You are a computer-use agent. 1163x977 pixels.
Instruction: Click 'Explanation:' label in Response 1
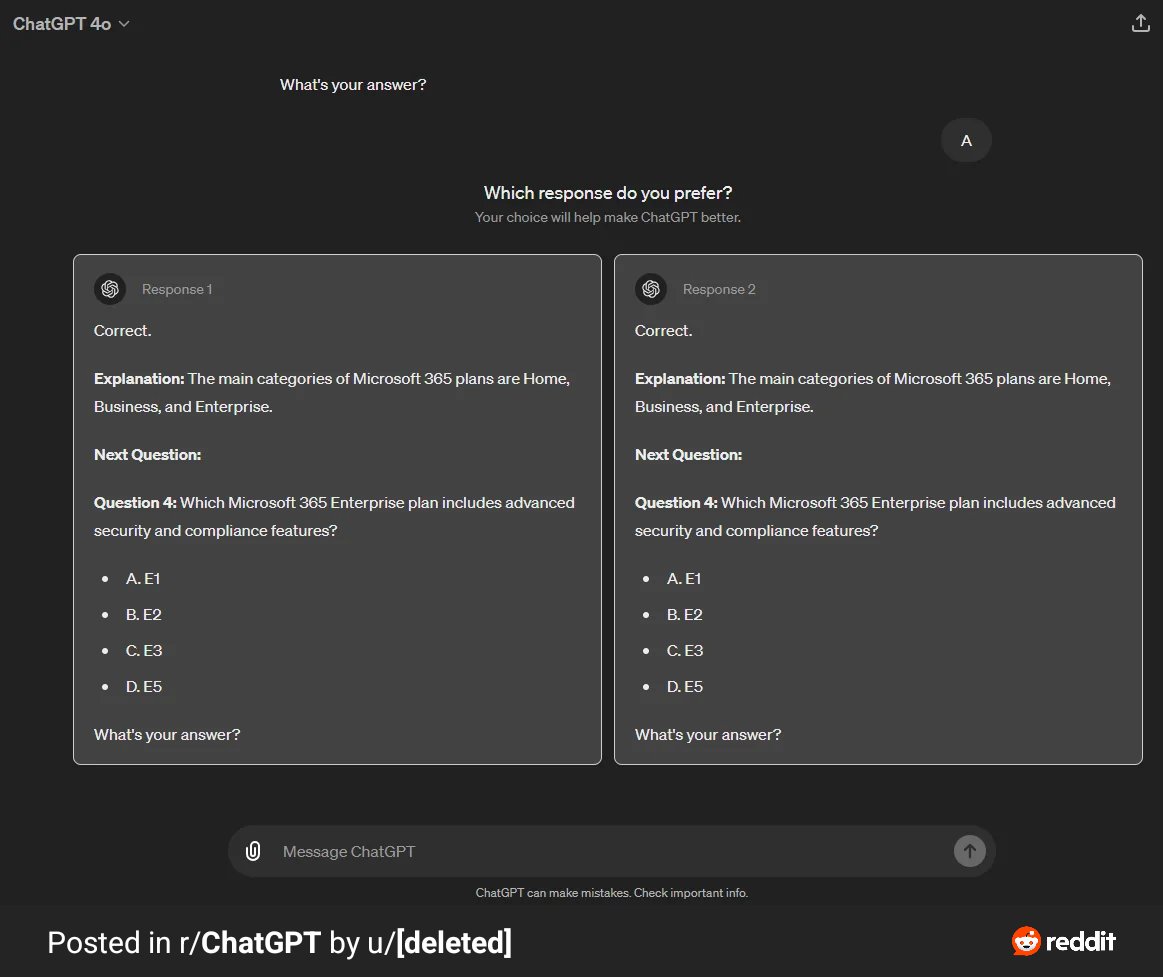click(x=139, y=379)
